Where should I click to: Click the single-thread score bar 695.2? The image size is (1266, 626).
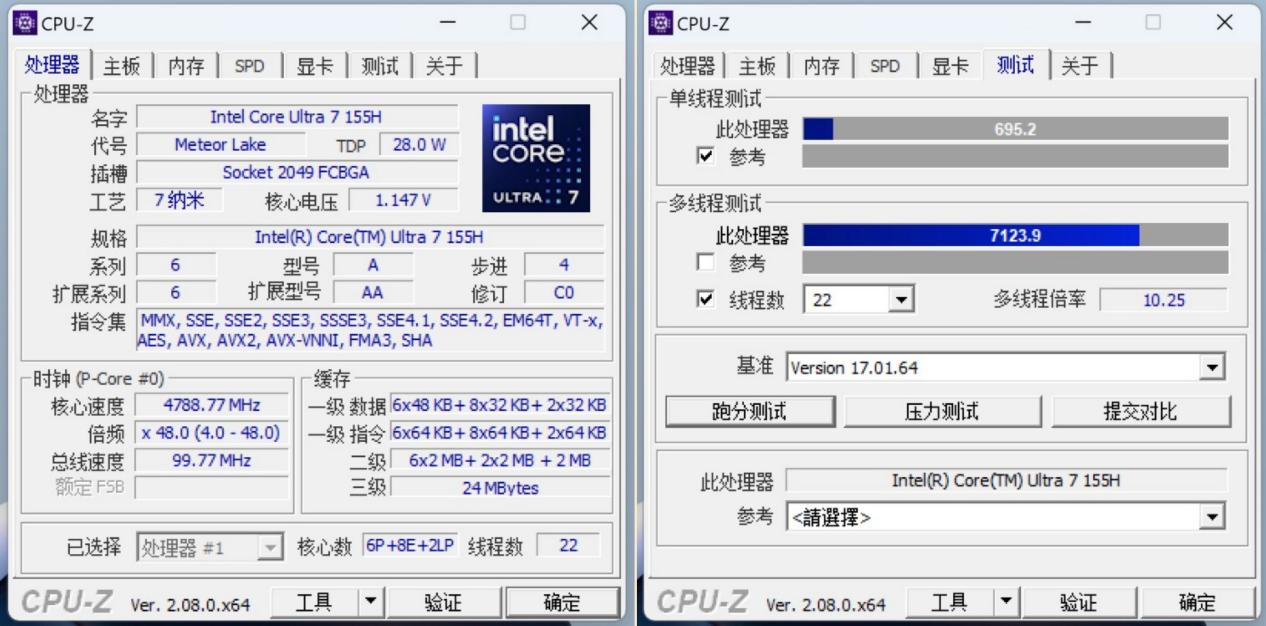coord(1015,129)
